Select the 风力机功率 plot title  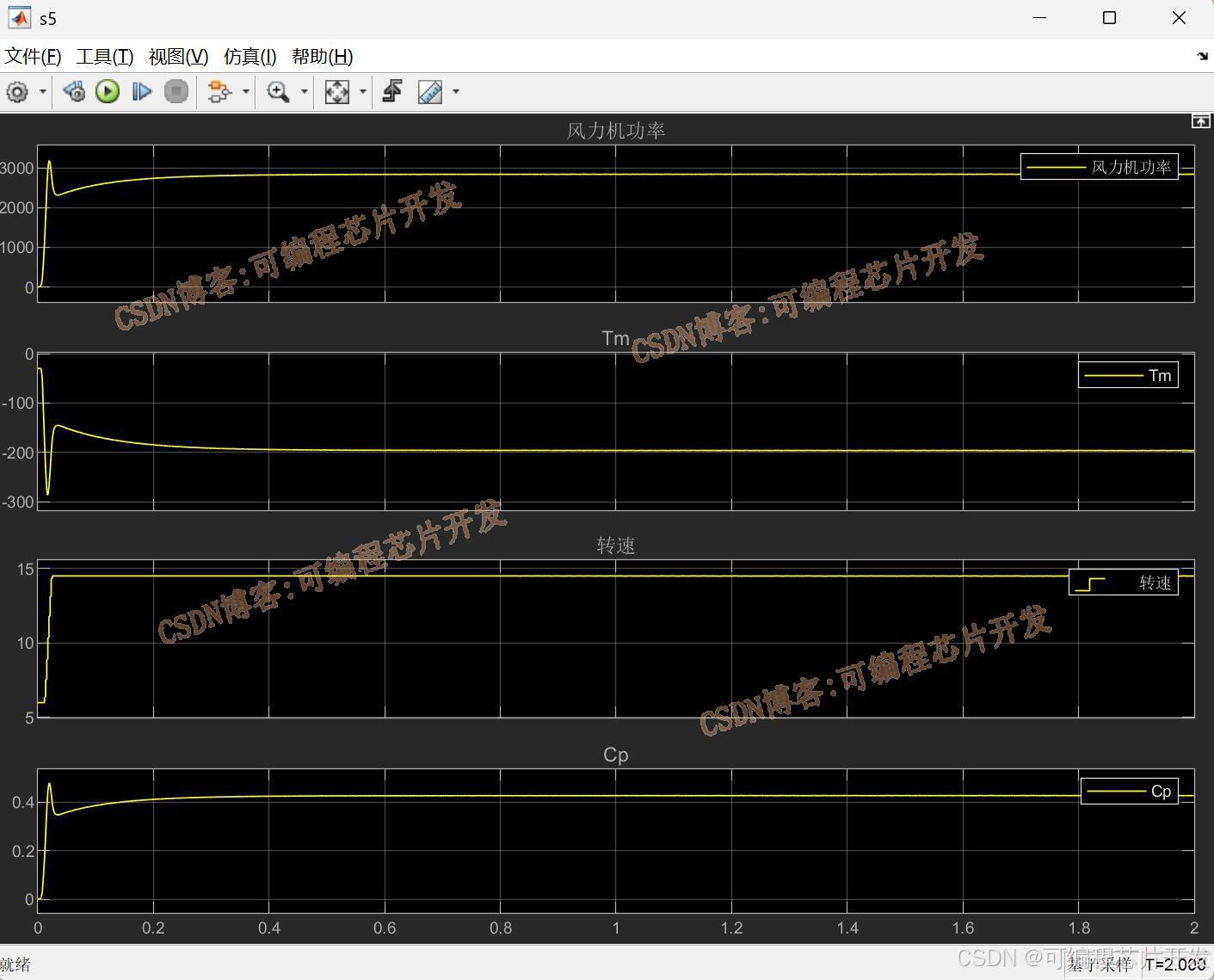pyautogui.click(x=616, y=131)
